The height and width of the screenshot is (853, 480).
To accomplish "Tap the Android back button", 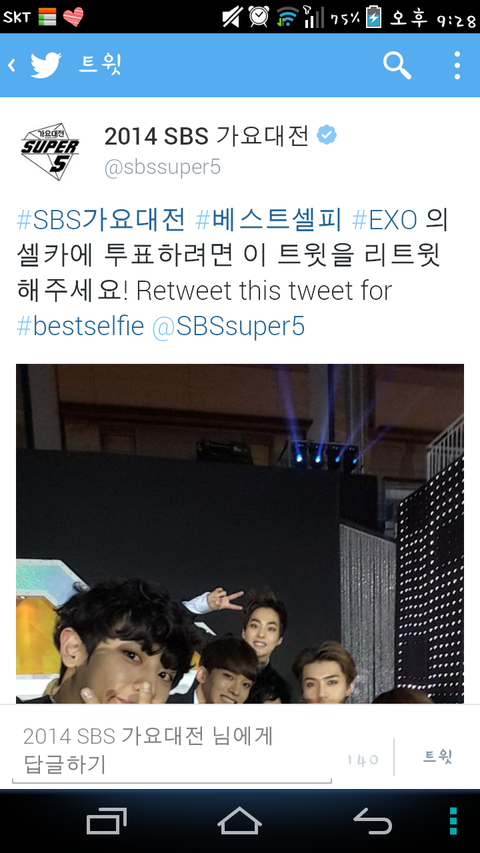I will pos(373,820).
